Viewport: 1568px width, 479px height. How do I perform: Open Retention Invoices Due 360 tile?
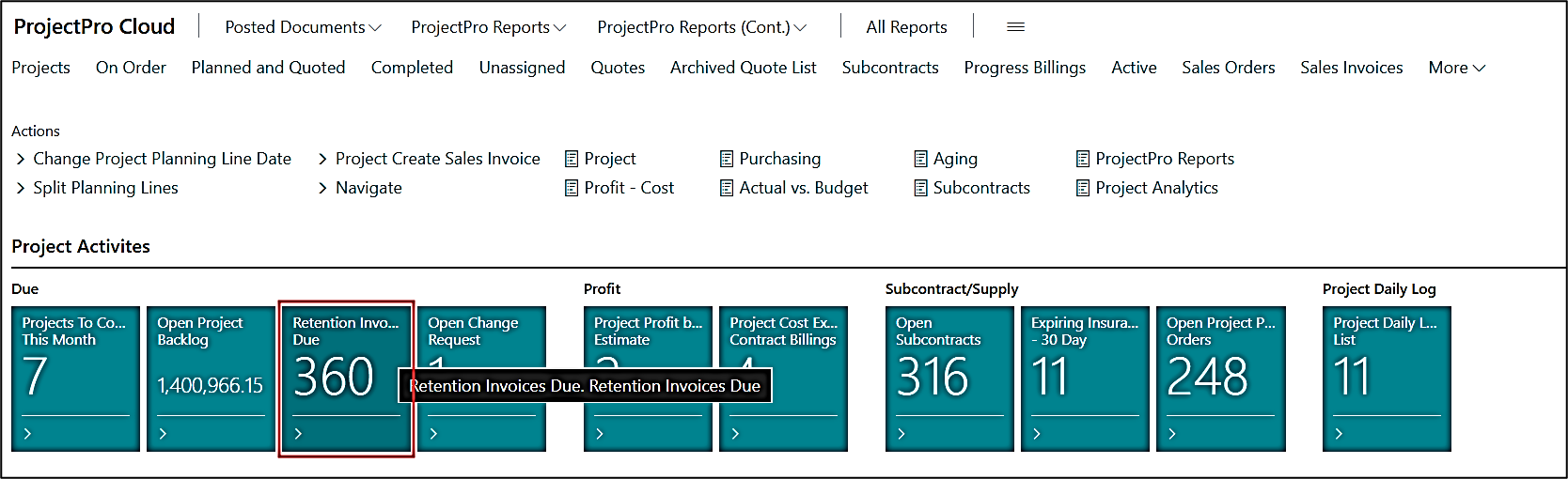(x=346, y=379)
